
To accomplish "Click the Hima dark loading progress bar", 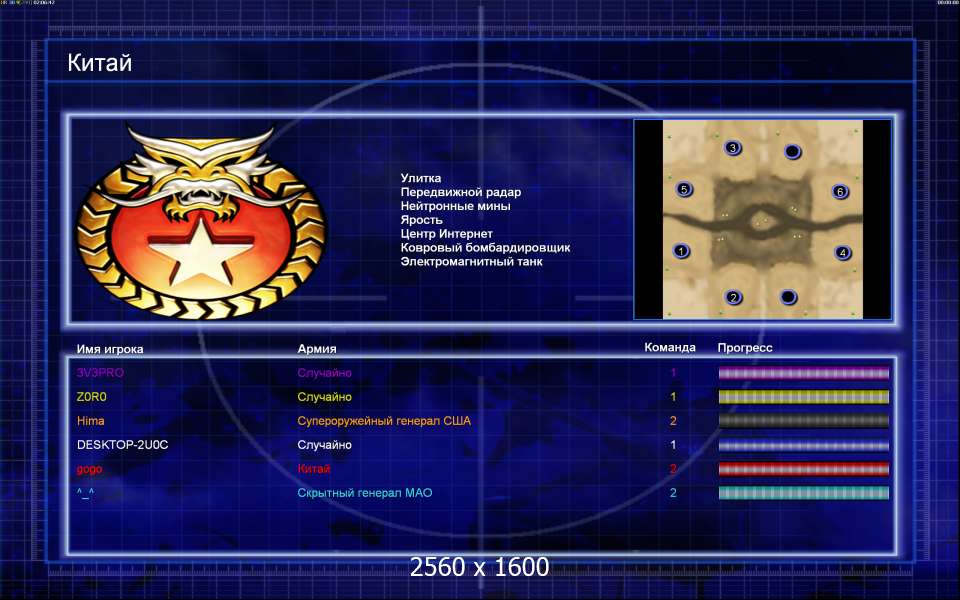I will [803, 421].
